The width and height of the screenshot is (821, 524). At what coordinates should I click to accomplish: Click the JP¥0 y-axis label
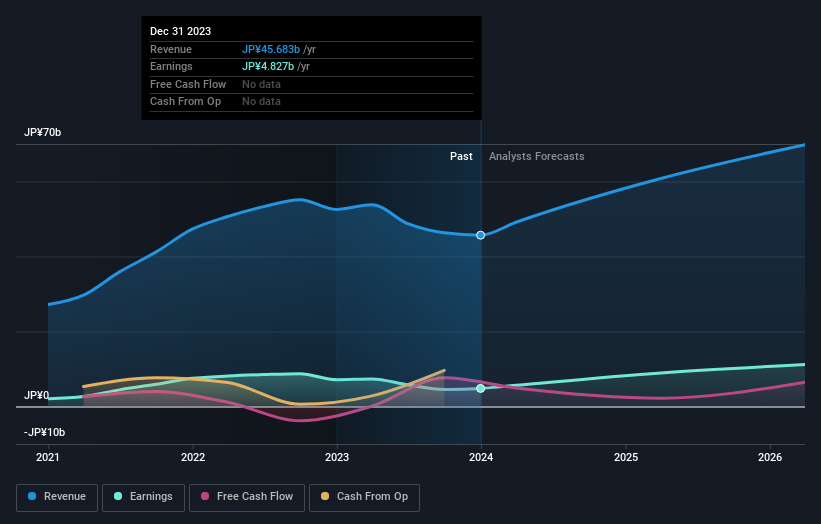point(37,396)
